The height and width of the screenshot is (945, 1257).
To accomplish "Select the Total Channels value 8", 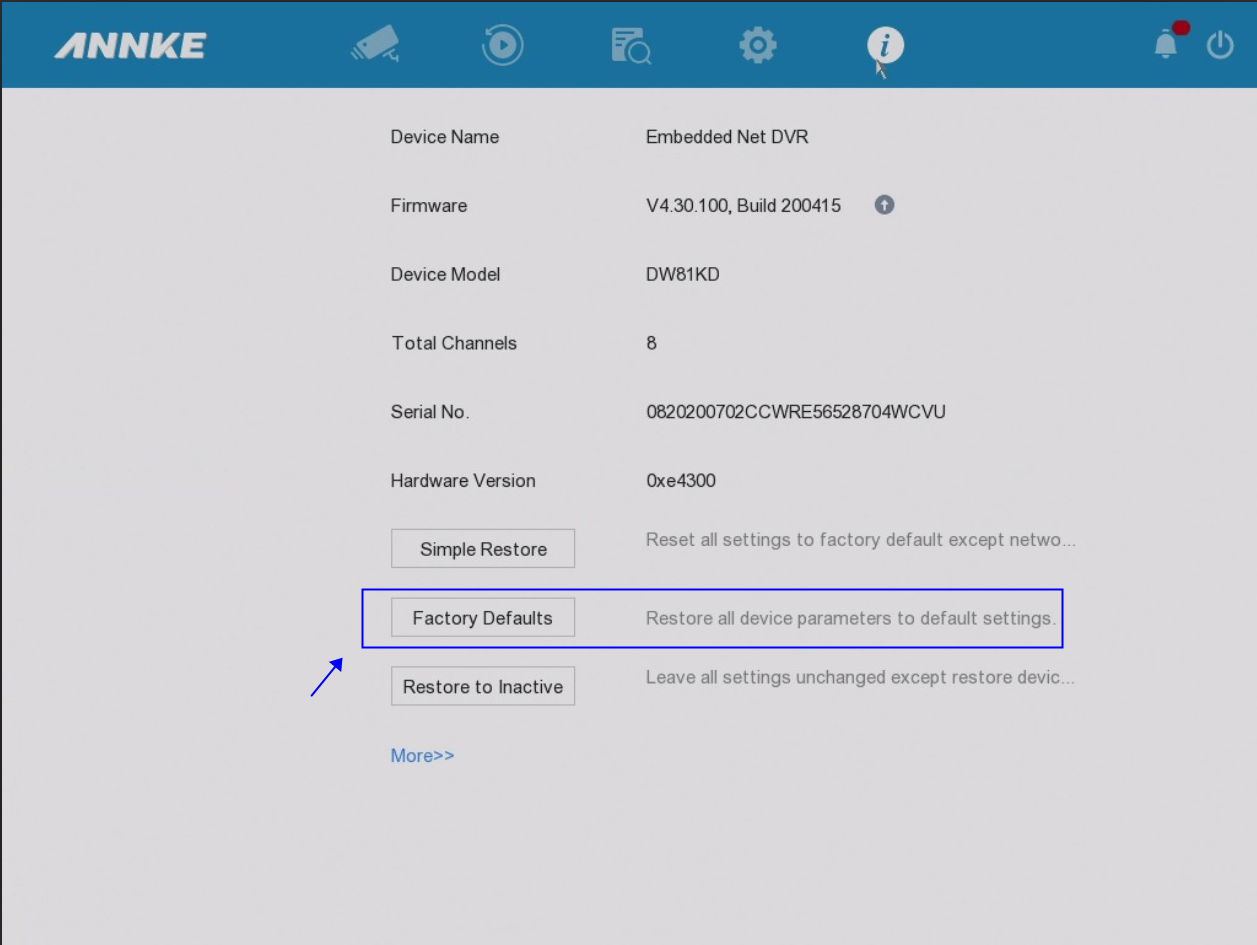I will 652,344.
